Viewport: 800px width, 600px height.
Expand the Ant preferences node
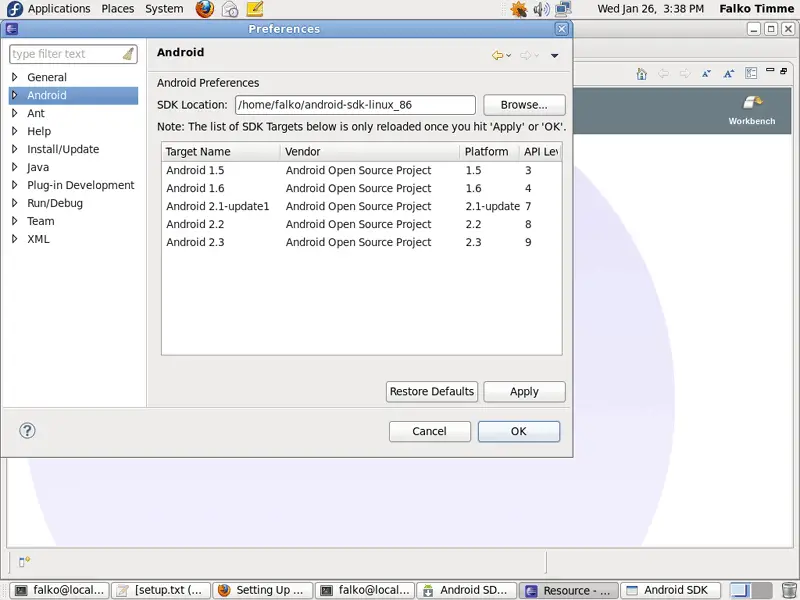14,113
